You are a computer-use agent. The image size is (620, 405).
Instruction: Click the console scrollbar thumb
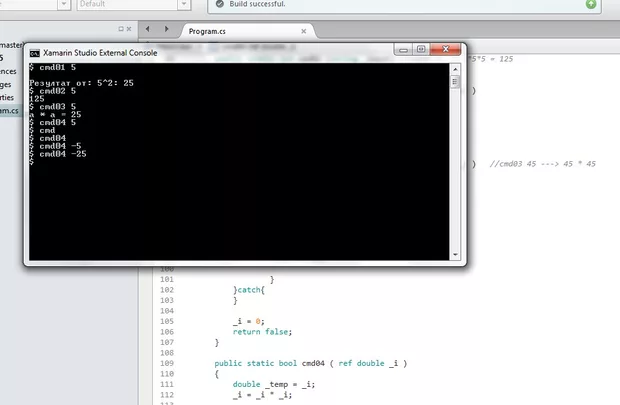pyautogui.click(x=455, y=82)
